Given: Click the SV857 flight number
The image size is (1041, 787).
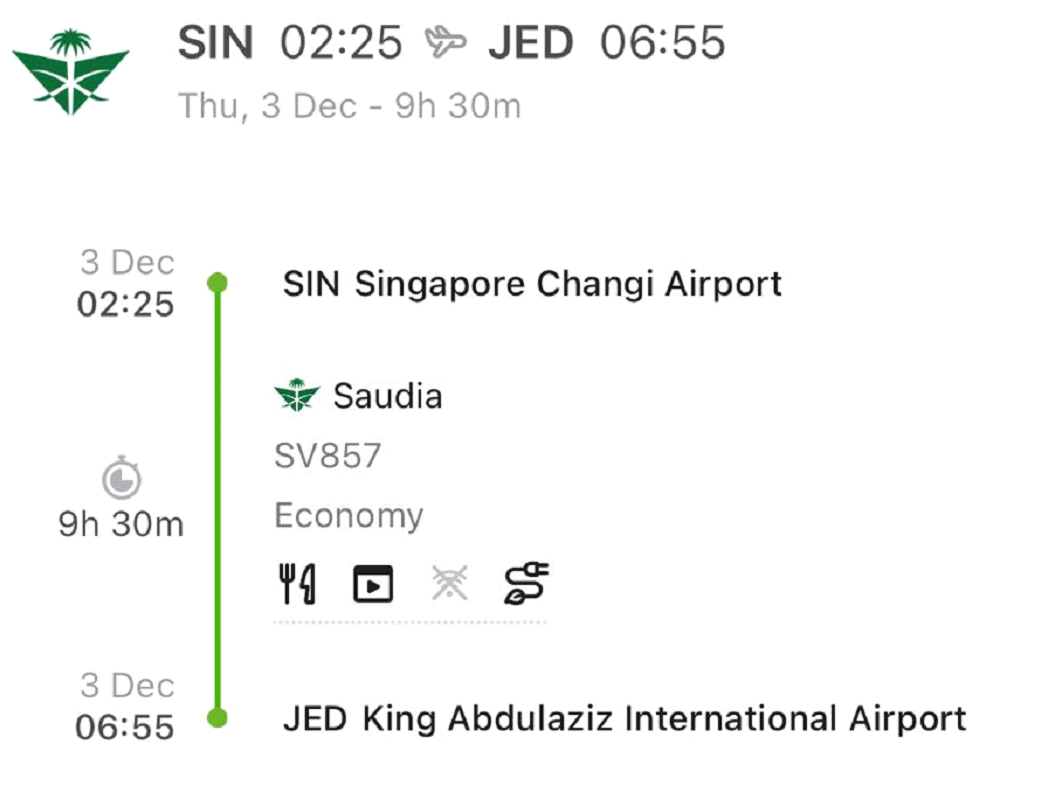Looking at the screenshot, I should pos(327,456).
